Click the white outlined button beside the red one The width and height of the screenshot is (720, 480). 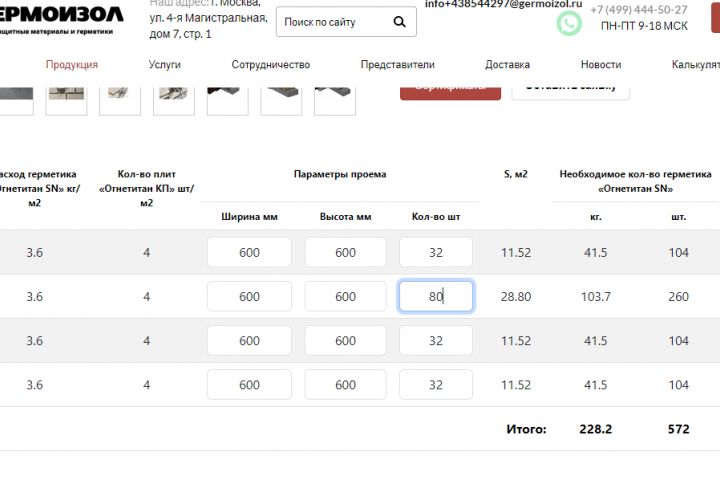pyautogui.click(x=570, y=90)
